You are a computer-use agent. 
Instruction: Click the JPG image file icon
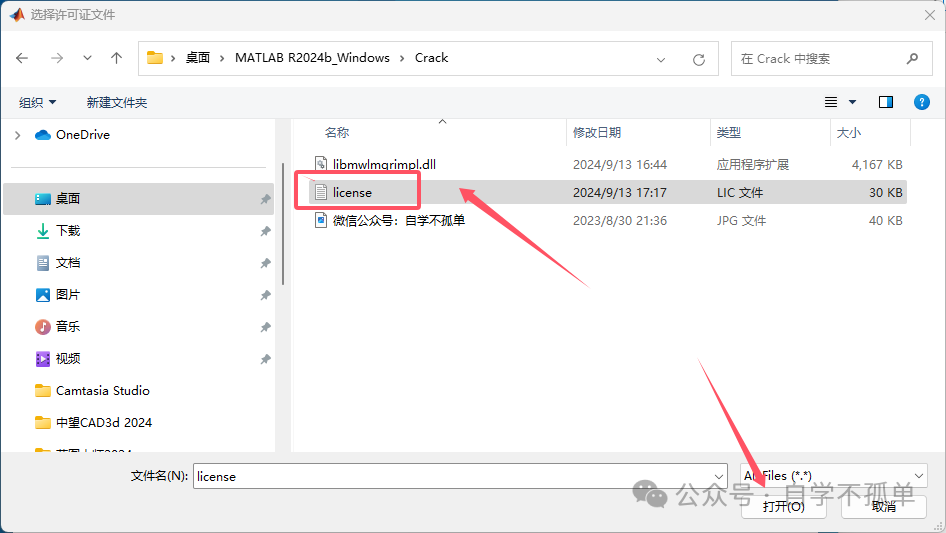tap(321, 220)
